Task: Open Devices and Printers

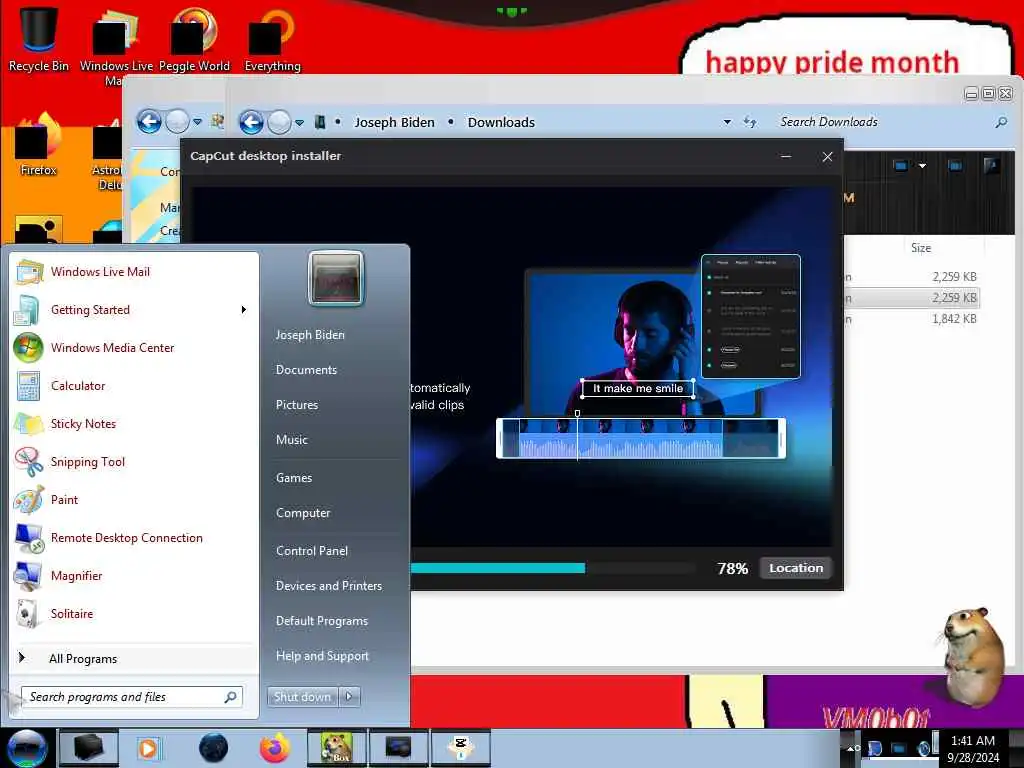Action: click(329, 586)
